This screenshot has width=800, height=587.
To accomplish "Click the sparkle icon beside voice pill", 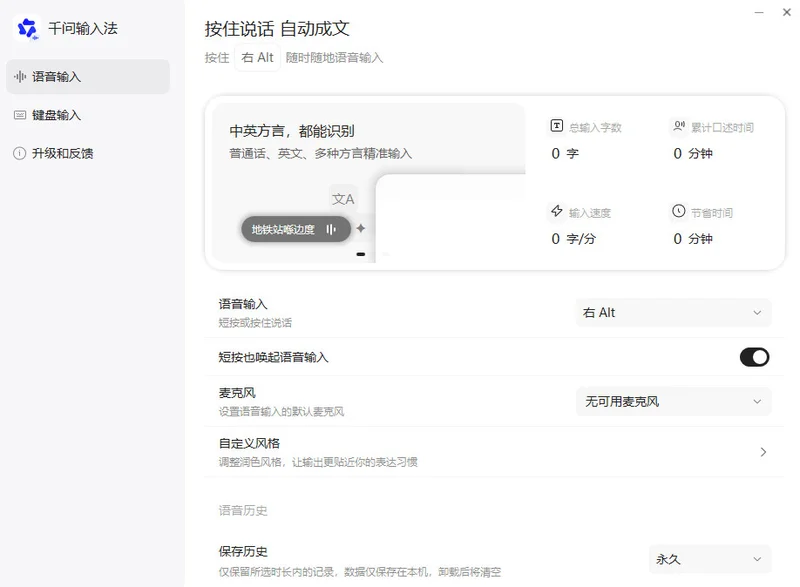I will tap(361, 228).
